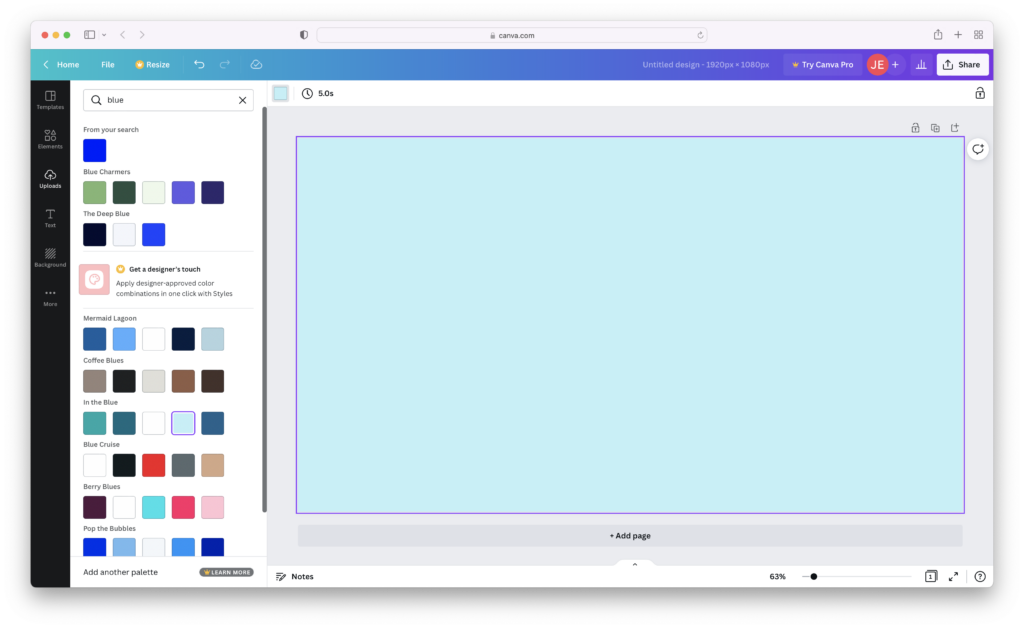Choose the bright blue swatch in The Deep Blue
The image size is (1024, 628).
pos(153,235)
